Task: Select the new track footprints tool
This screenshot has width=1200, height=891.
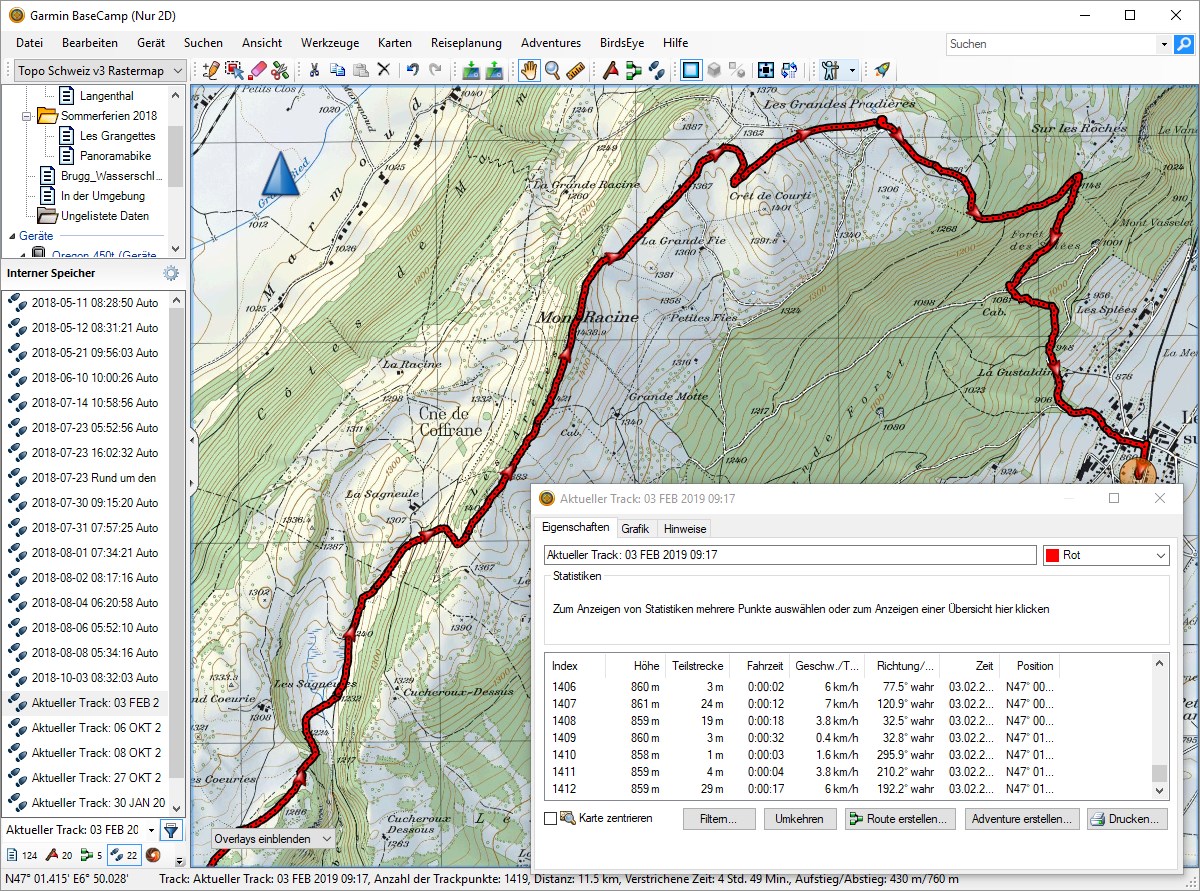Action: pos(656,70)
